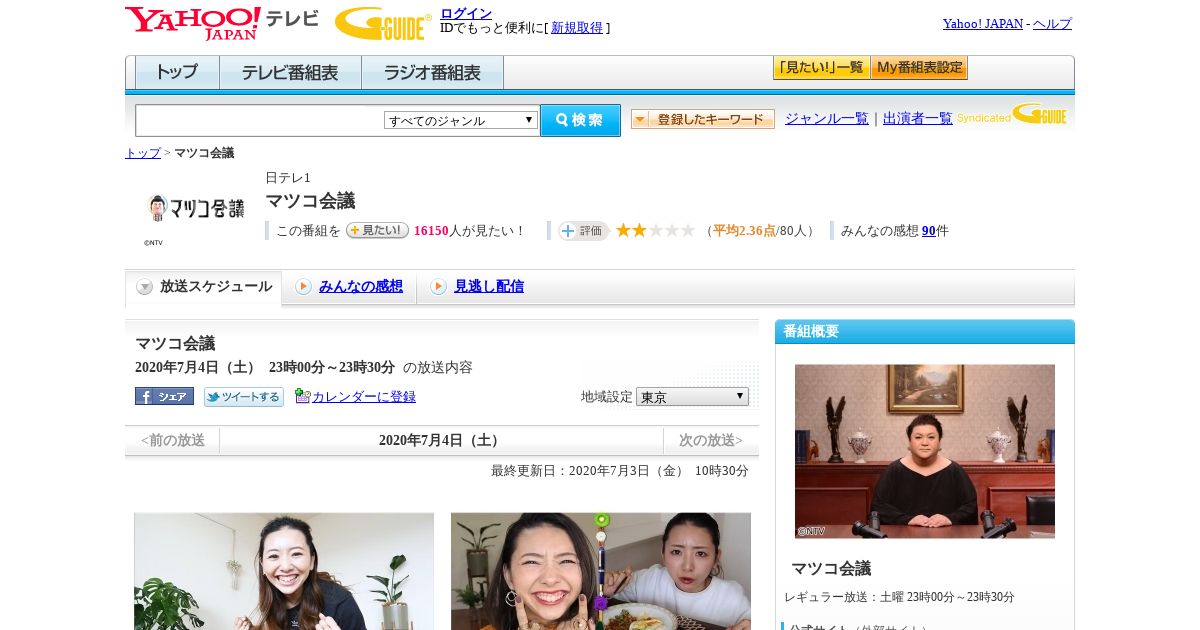Click orange play icon beside 見逃し配信
This screenshot has width=1200, height=630.
point(438,287)
